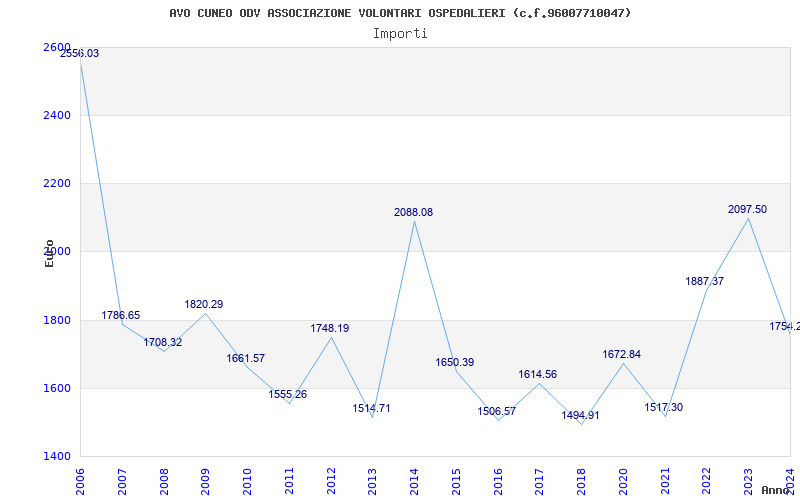The image size is (800, 500).
Task: Click the x-axis year 2021
Action: point(665,482)
